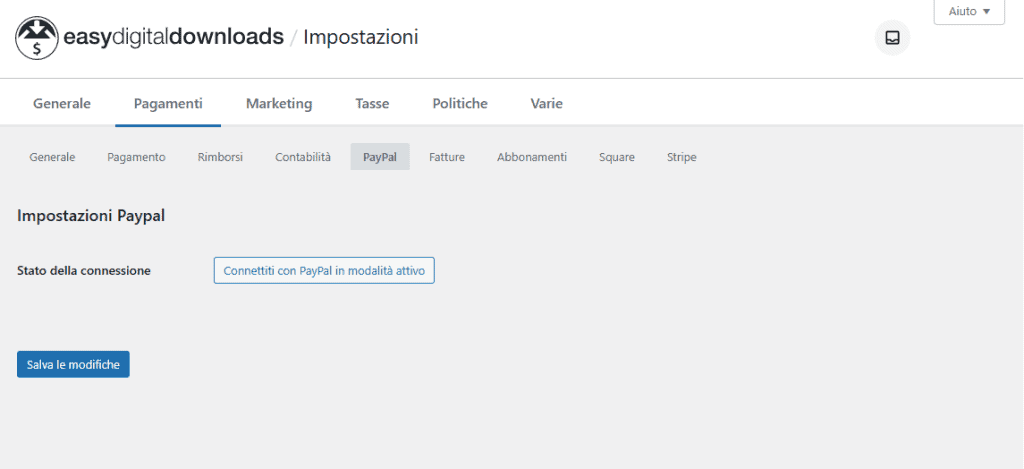Switch to the Varie tab

tap(547, 103)
